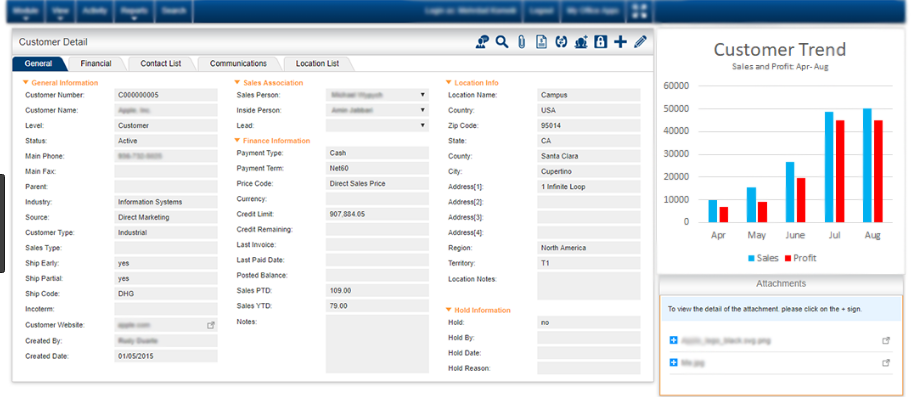Click the Profit legend red swatch

[788, 258]
